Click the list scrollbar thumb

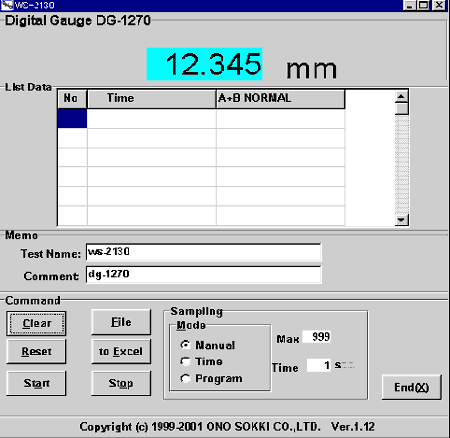[x=401, y=109]
